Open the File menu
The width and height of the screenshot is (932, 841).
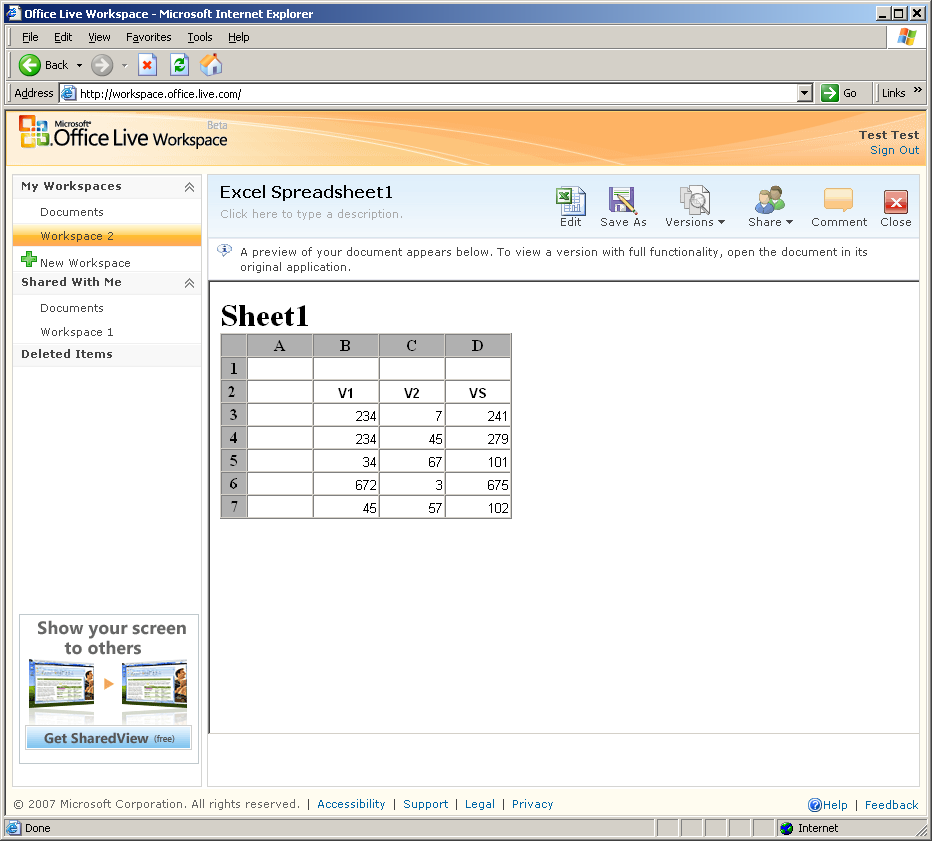30,37
